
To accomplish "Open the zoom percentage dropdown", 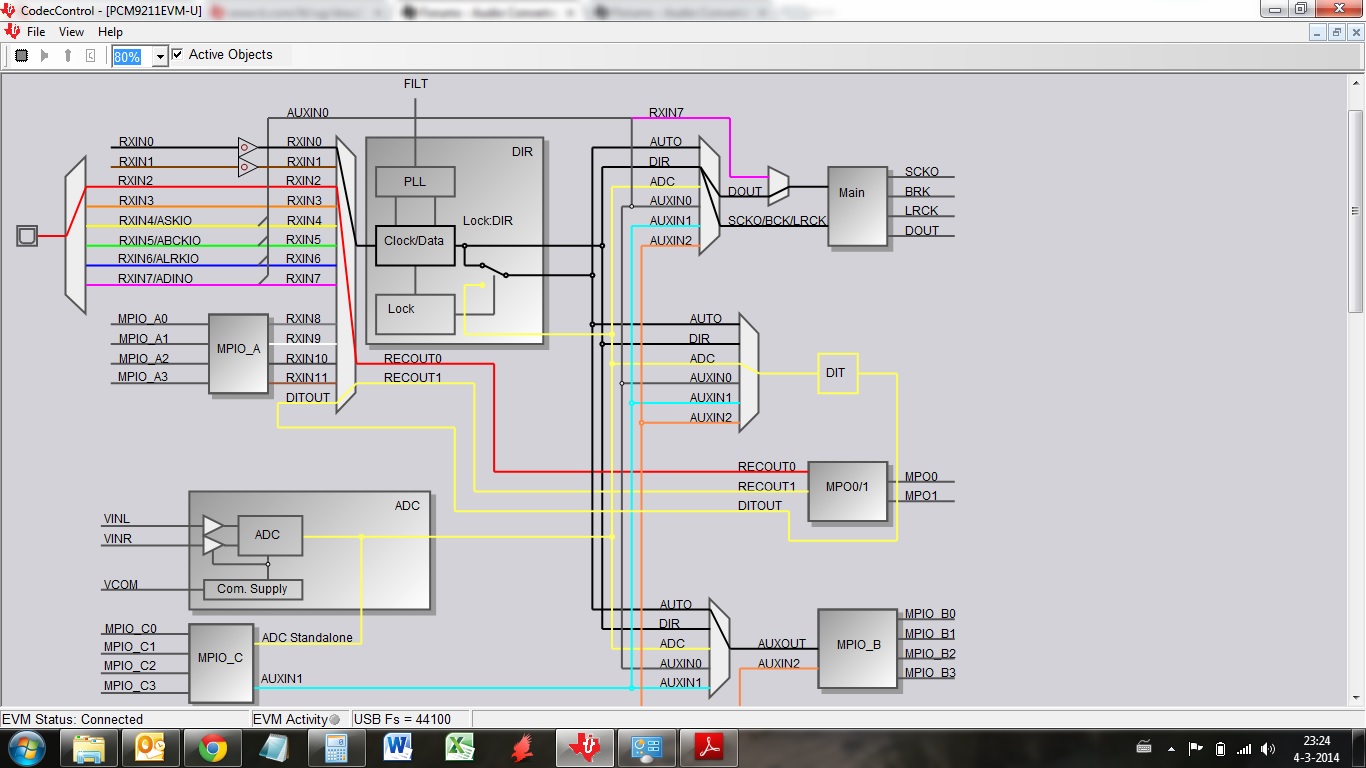I will click(x=160, y=55).
